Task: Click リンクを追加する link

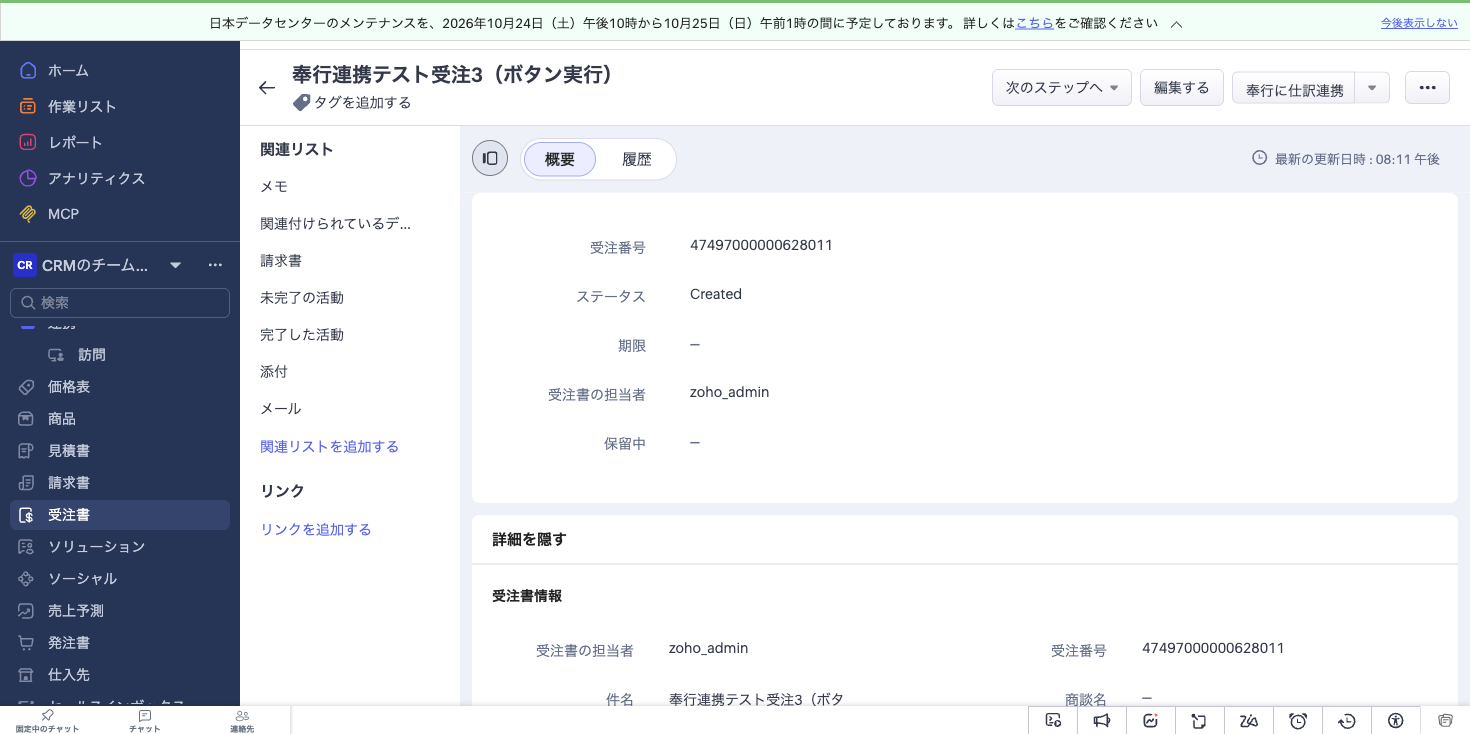Action: pos(315,529)
